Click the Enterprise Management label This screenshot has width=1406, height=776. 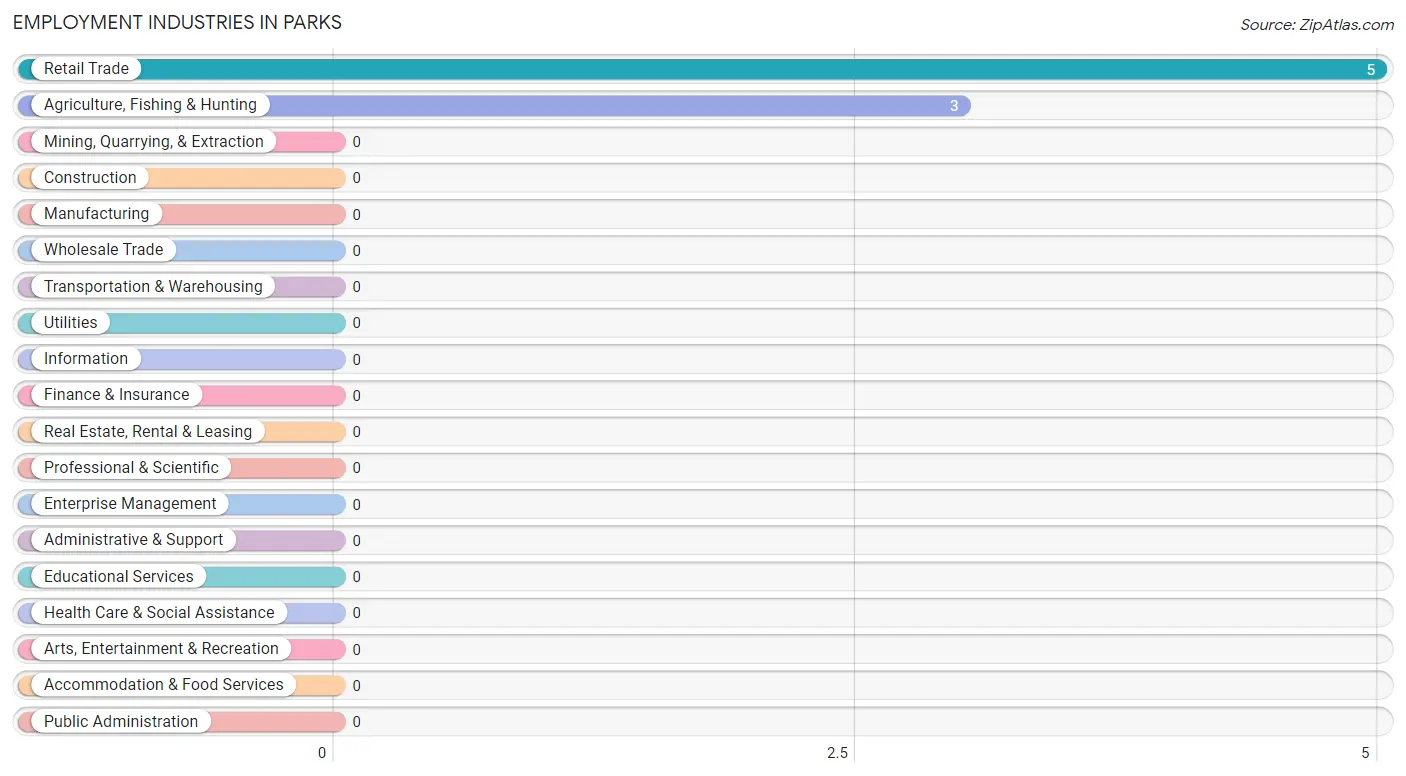pyautogui.click(x=130, y=504)
